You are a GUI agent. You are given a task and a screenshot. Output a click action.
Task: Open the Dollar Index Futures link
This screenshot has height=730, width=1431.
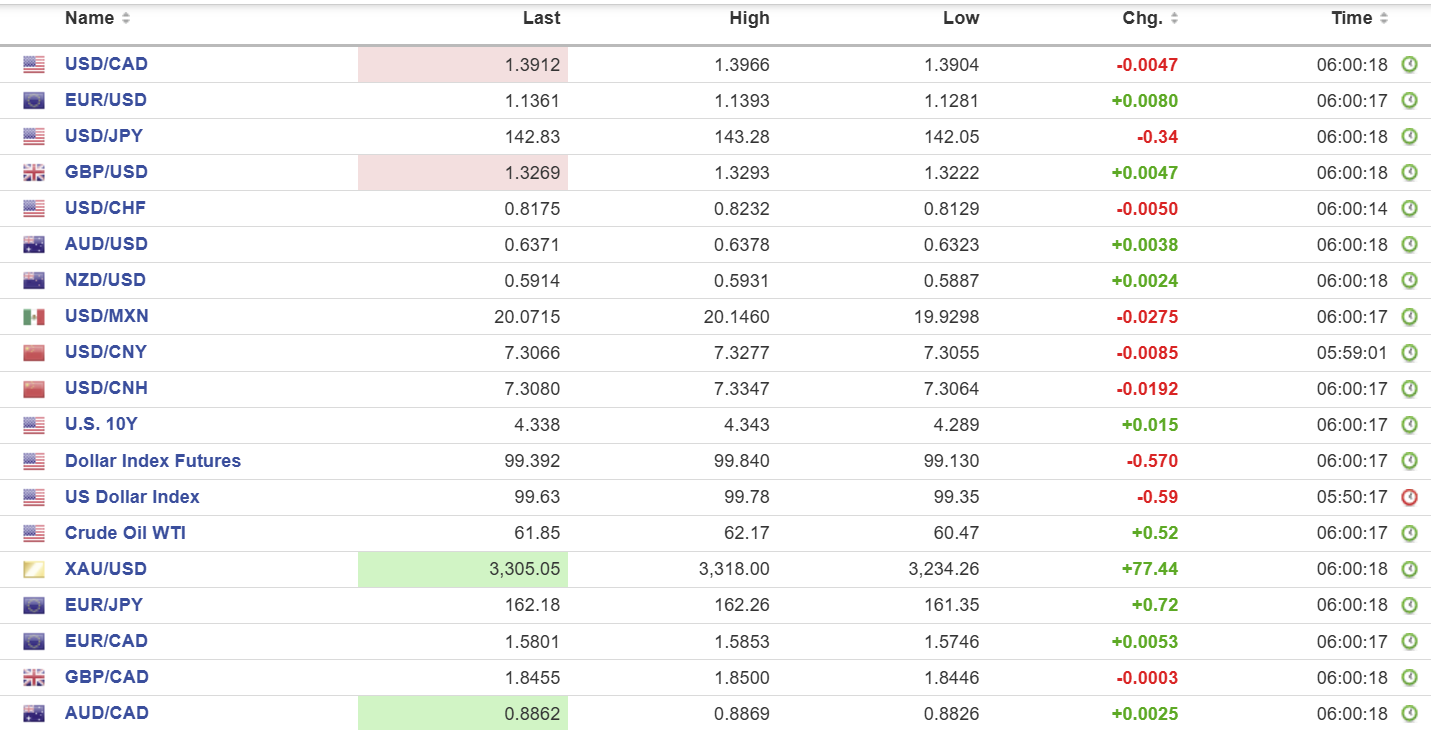(x=153, y=461)
